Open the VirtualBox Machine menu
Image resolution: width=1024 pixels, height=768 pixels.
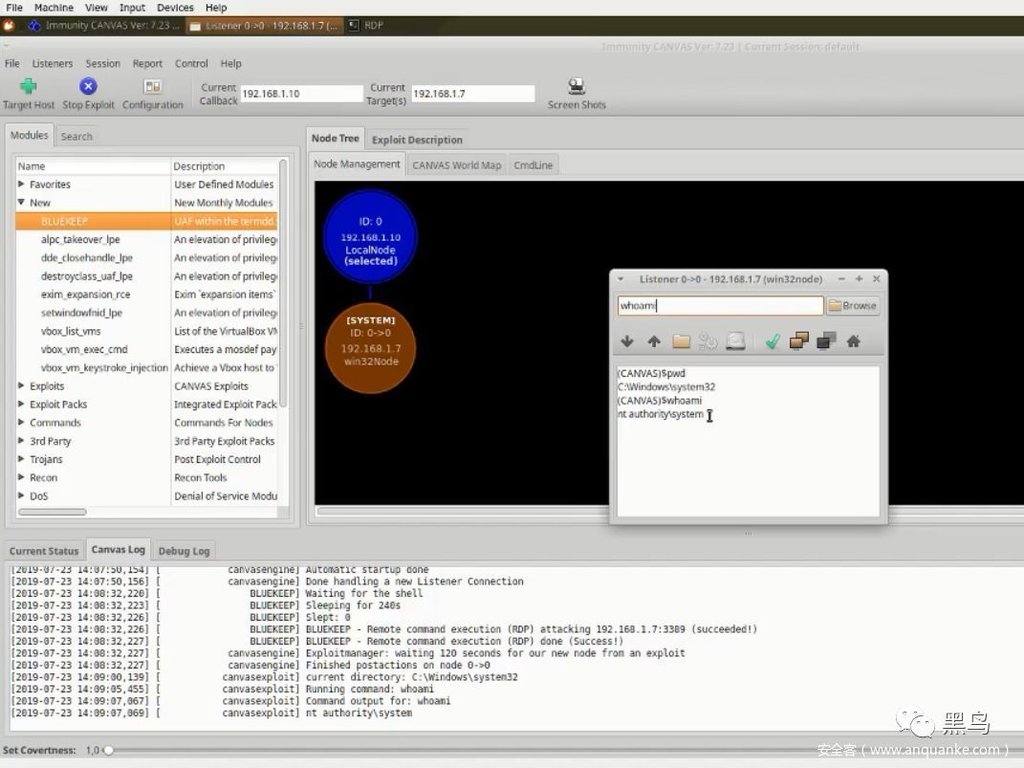[x=54, y=8]
